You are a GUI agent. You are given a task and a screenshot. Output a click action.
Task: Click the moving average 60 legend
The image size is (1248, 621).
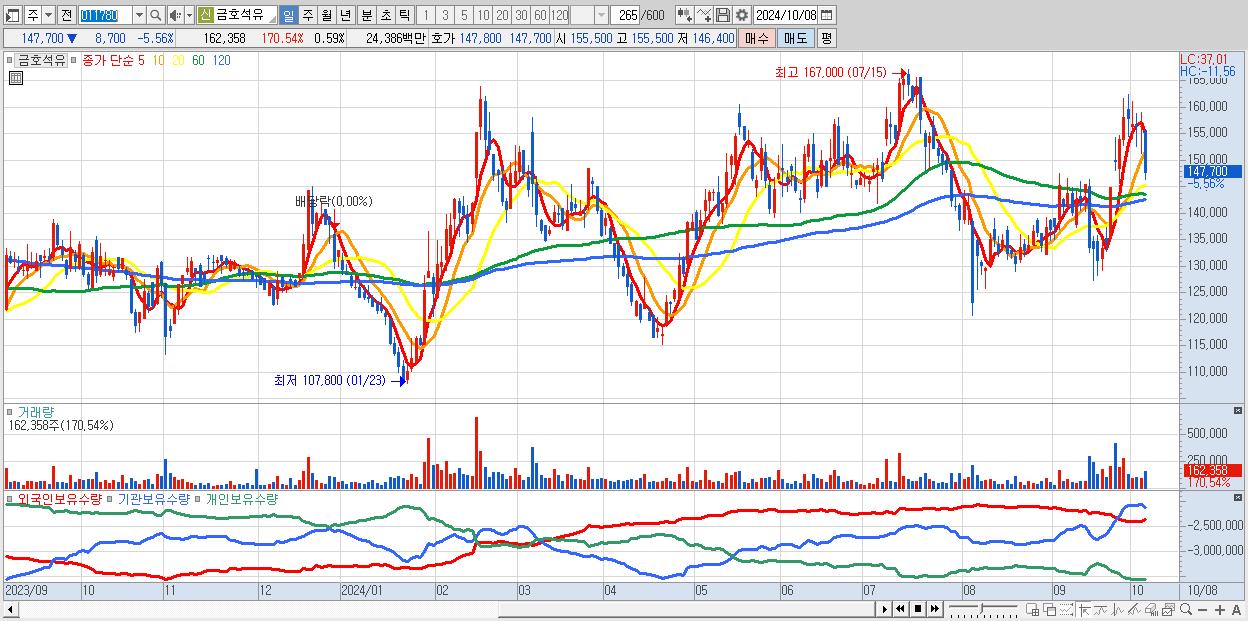(x=198, y=60)
